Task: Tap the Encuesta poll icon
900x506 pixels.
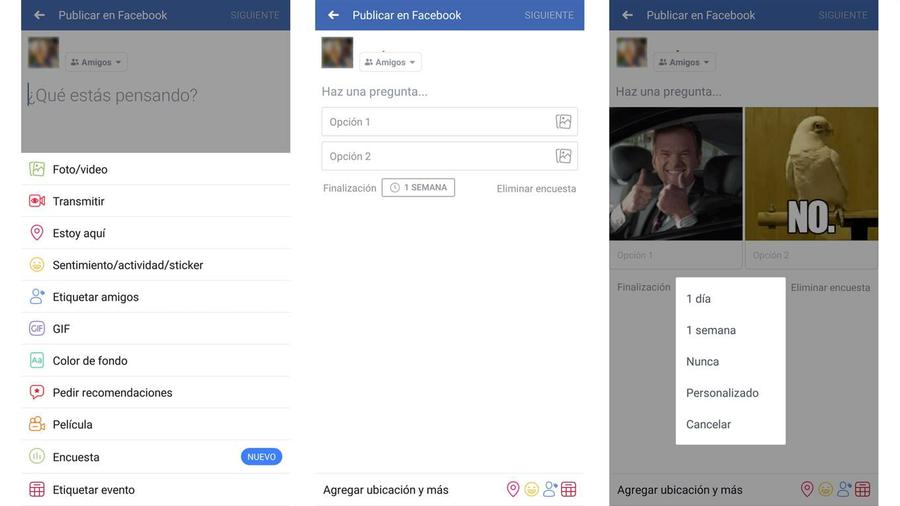Action: tap(37, 457)
